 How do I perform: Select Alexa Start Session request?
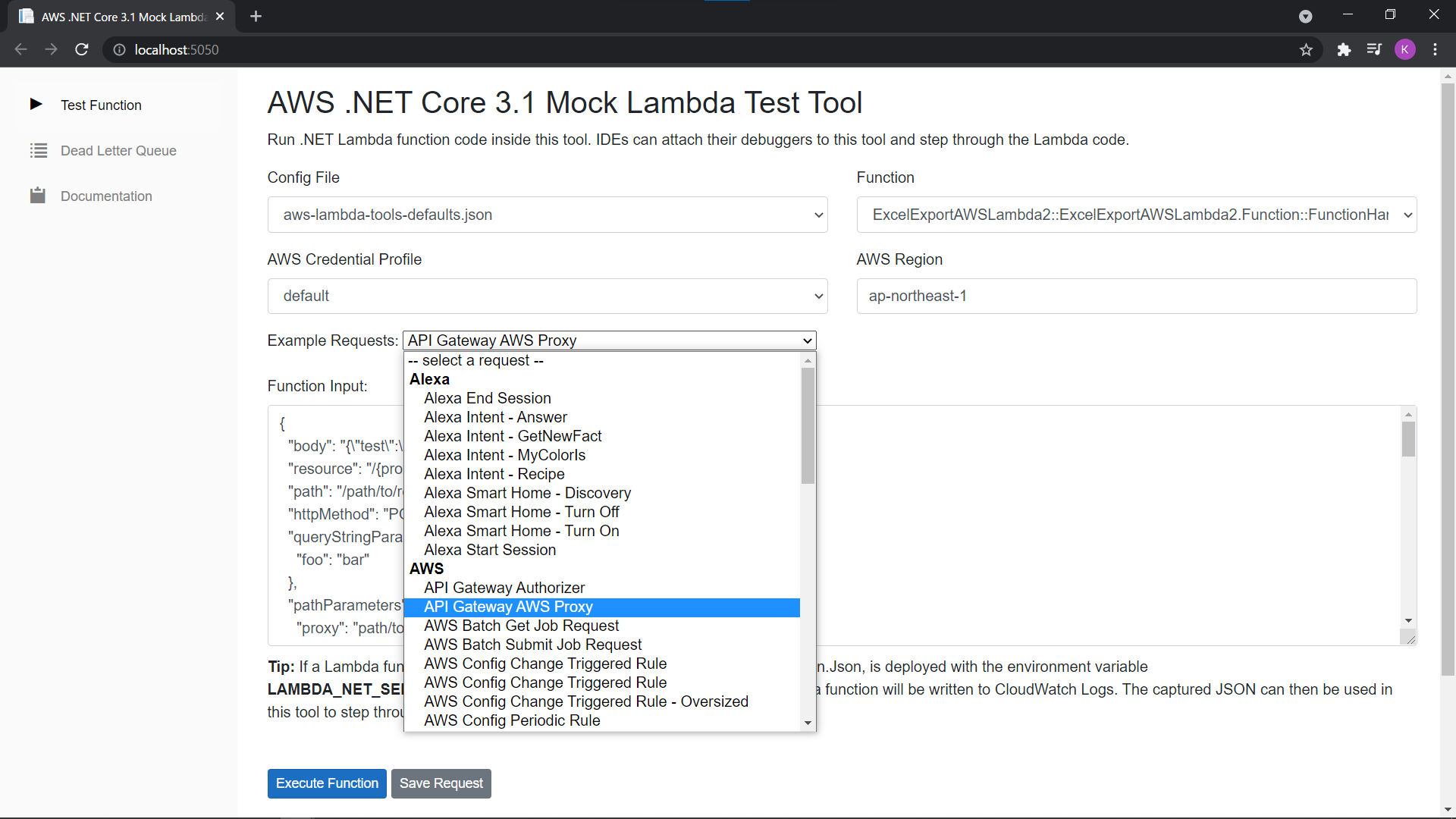pos(602,550)
